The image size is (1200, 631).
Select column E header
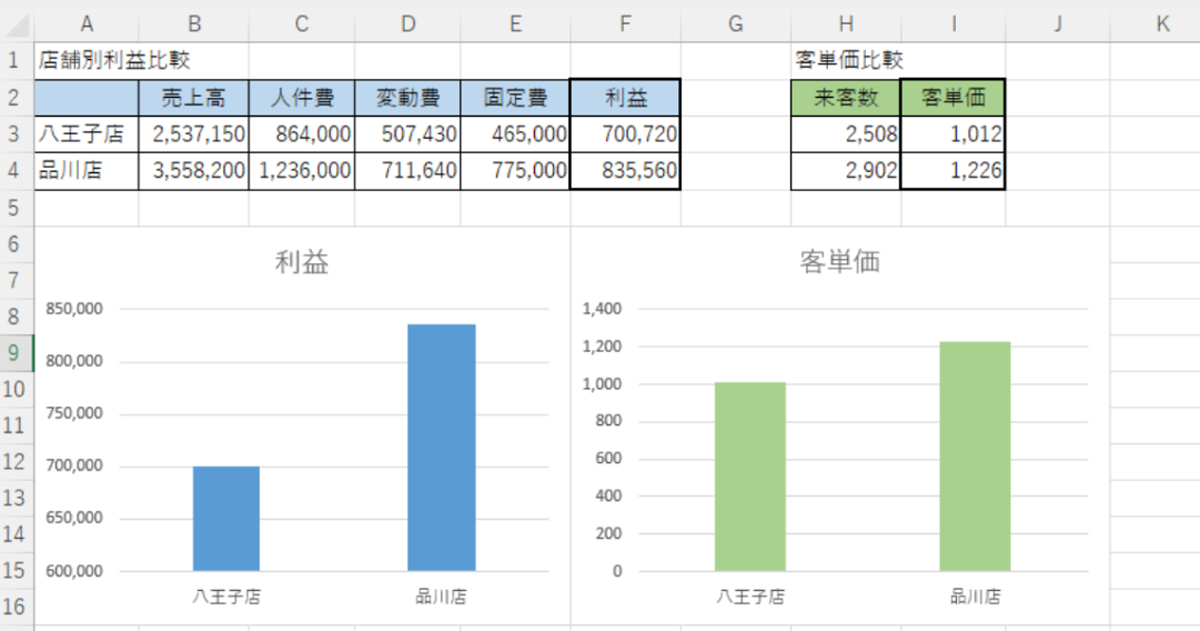point(515,23)
